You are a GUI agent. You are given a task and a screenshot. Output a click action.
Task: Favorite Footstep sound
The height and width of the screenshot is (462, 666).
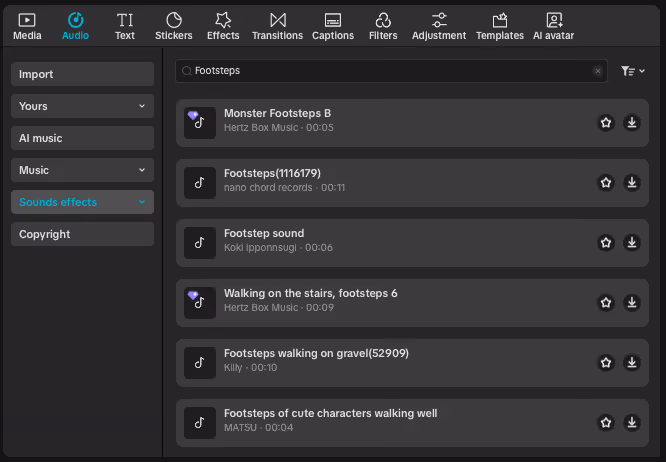tap(606, 242)
